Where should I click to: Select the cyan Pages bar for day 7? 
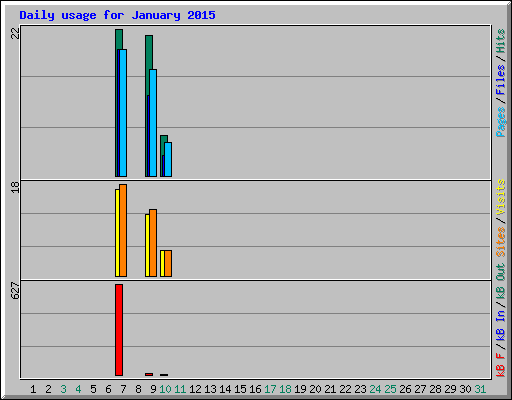click(123, 113)
